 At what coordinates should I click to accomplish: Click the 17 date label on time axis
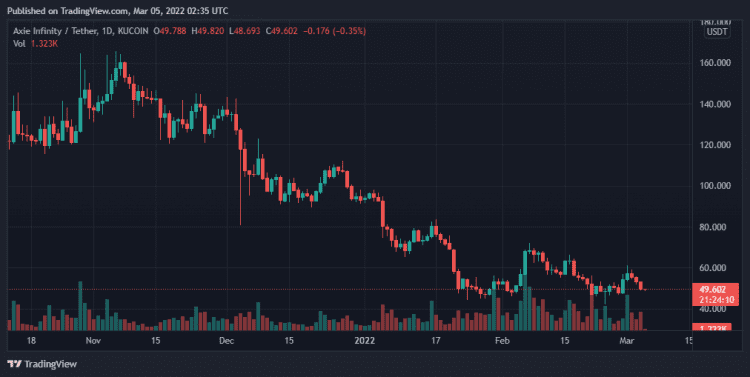click(435, 341)
